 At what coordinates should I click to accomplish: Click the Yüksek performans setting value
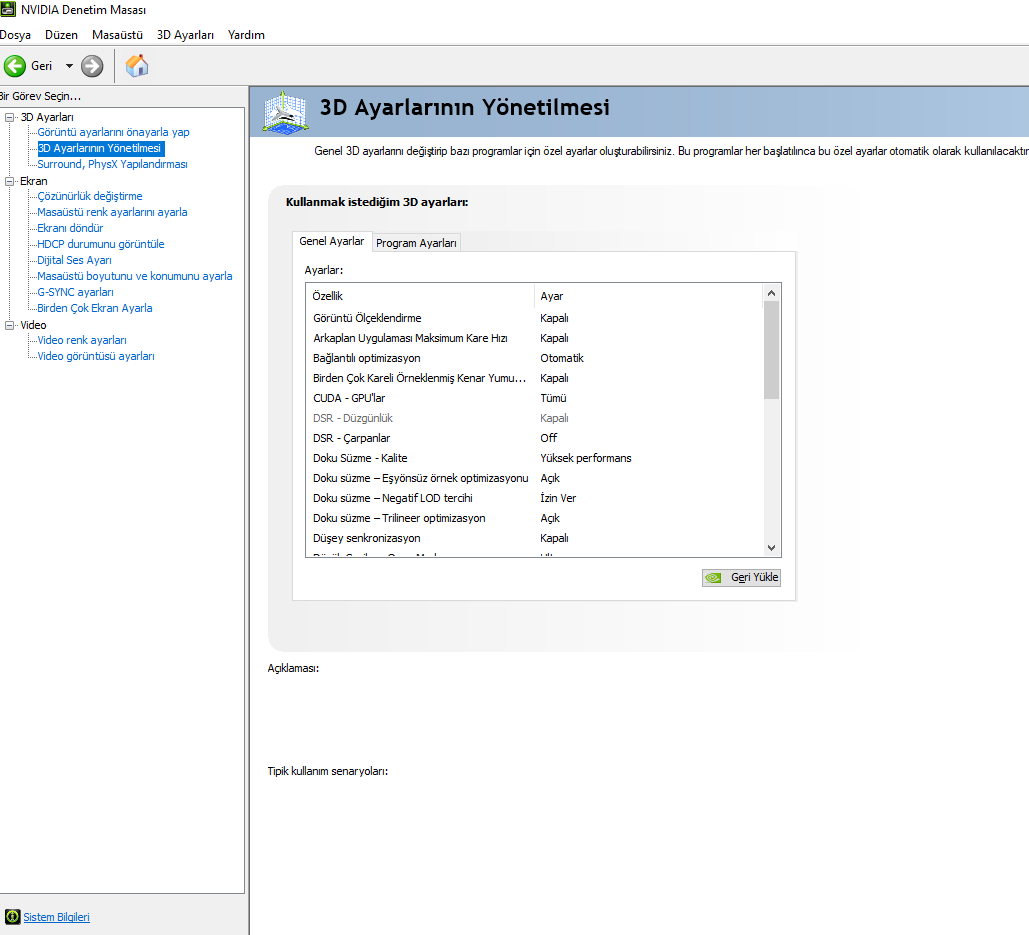[585, 458]
